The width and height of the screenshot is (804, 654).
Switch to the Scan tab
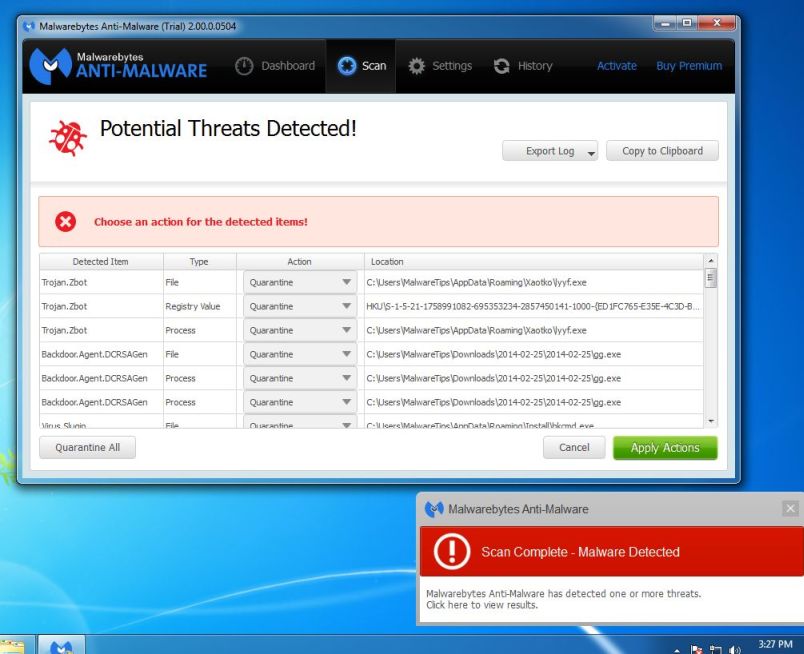363,66
